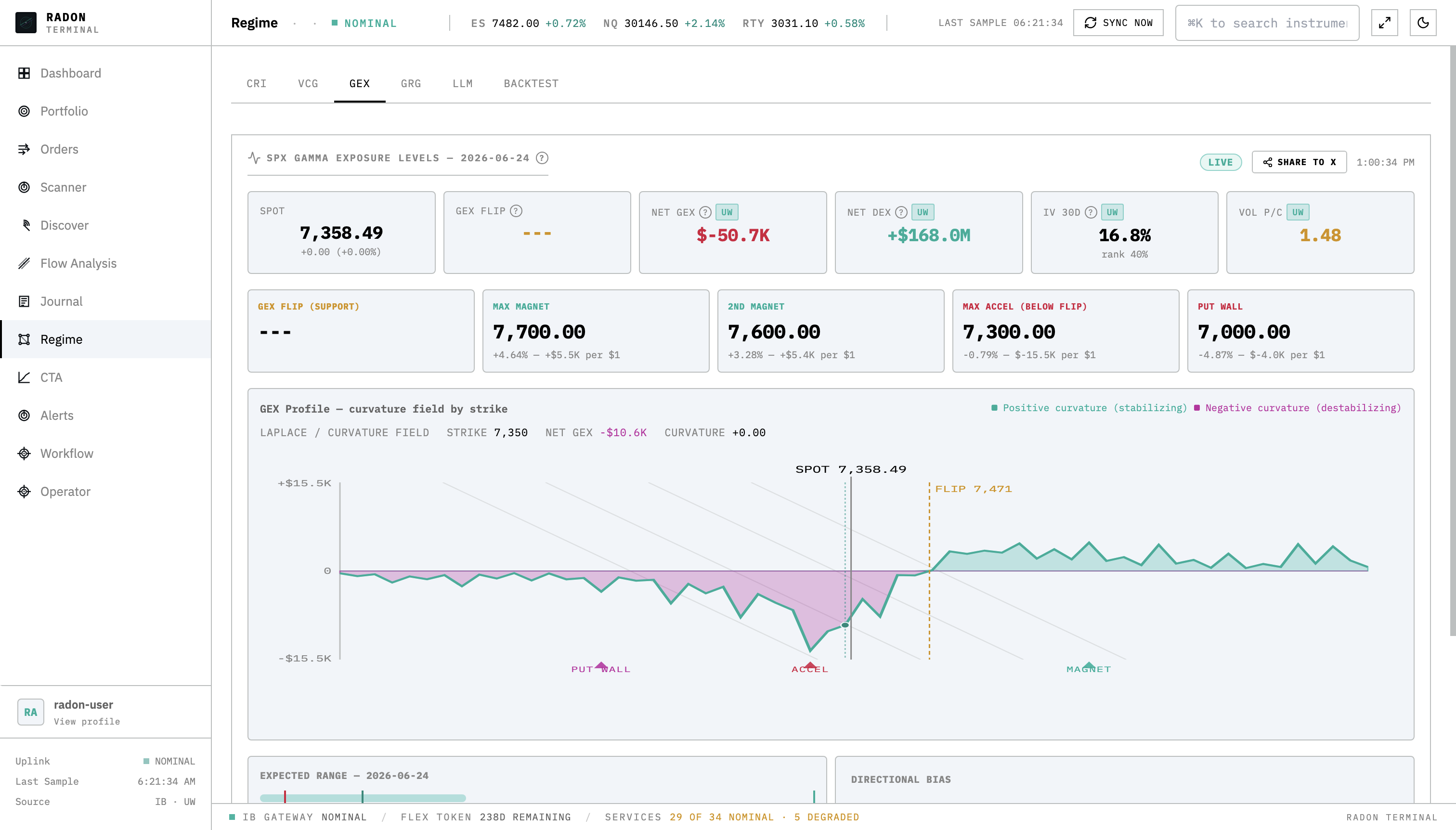Open the Workflow sidebar icon

point(24,453)
